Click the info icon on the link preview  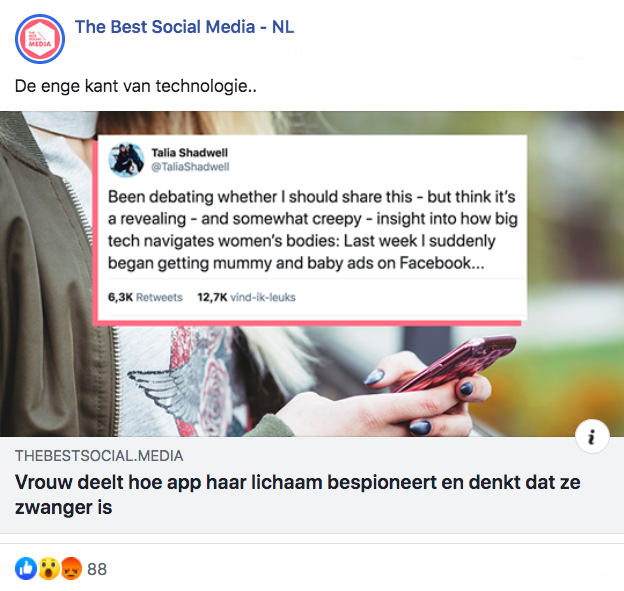(x=592, y=436)
